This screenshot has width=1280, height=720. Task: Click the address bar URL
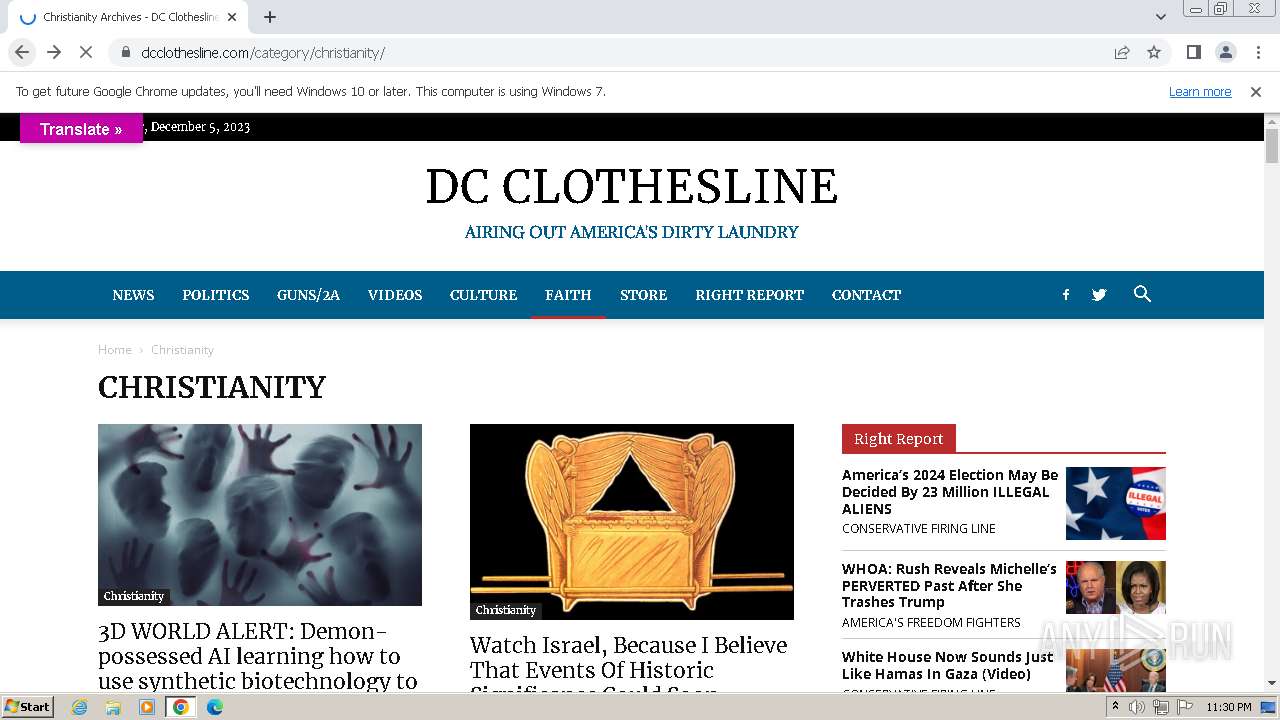(x=263, y=53)
